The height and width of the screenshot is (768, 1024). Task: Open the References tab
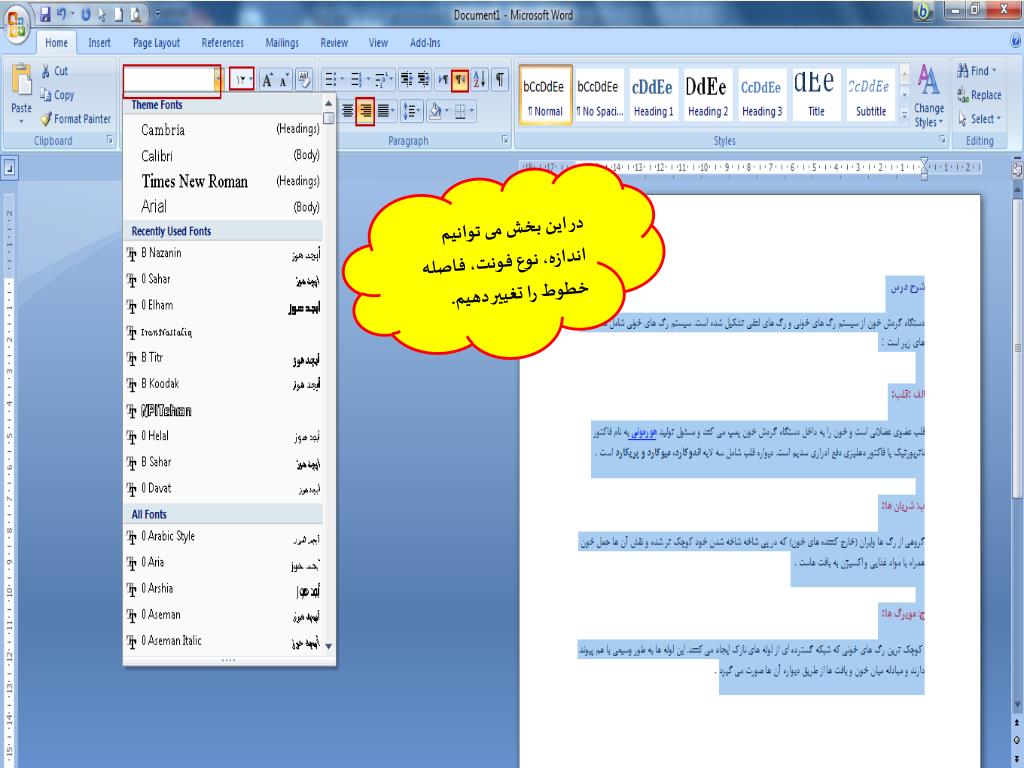pos(222,43)
